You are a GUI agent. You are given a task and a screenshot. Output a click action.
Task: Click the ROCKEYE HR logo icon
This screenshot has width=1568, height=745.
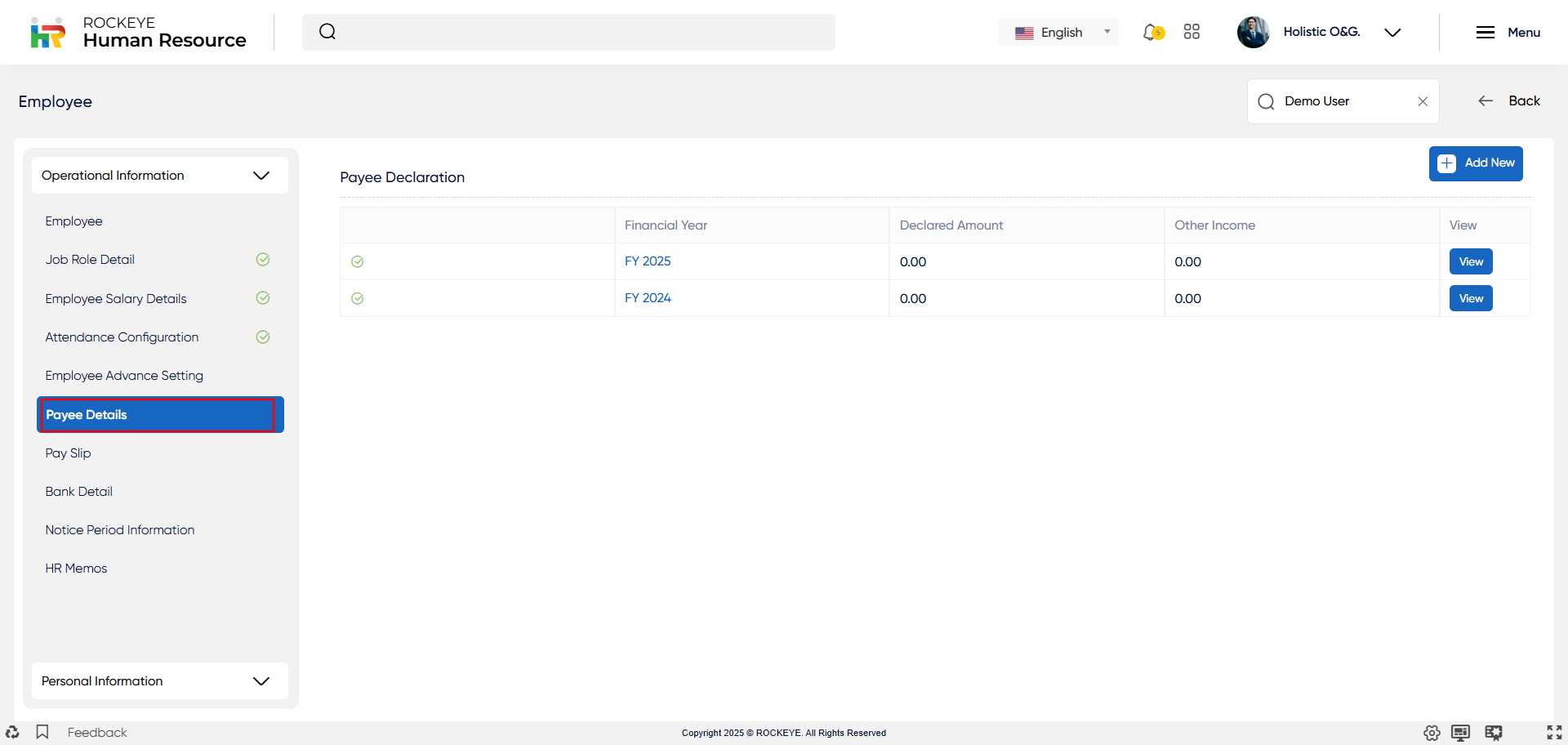47,33
